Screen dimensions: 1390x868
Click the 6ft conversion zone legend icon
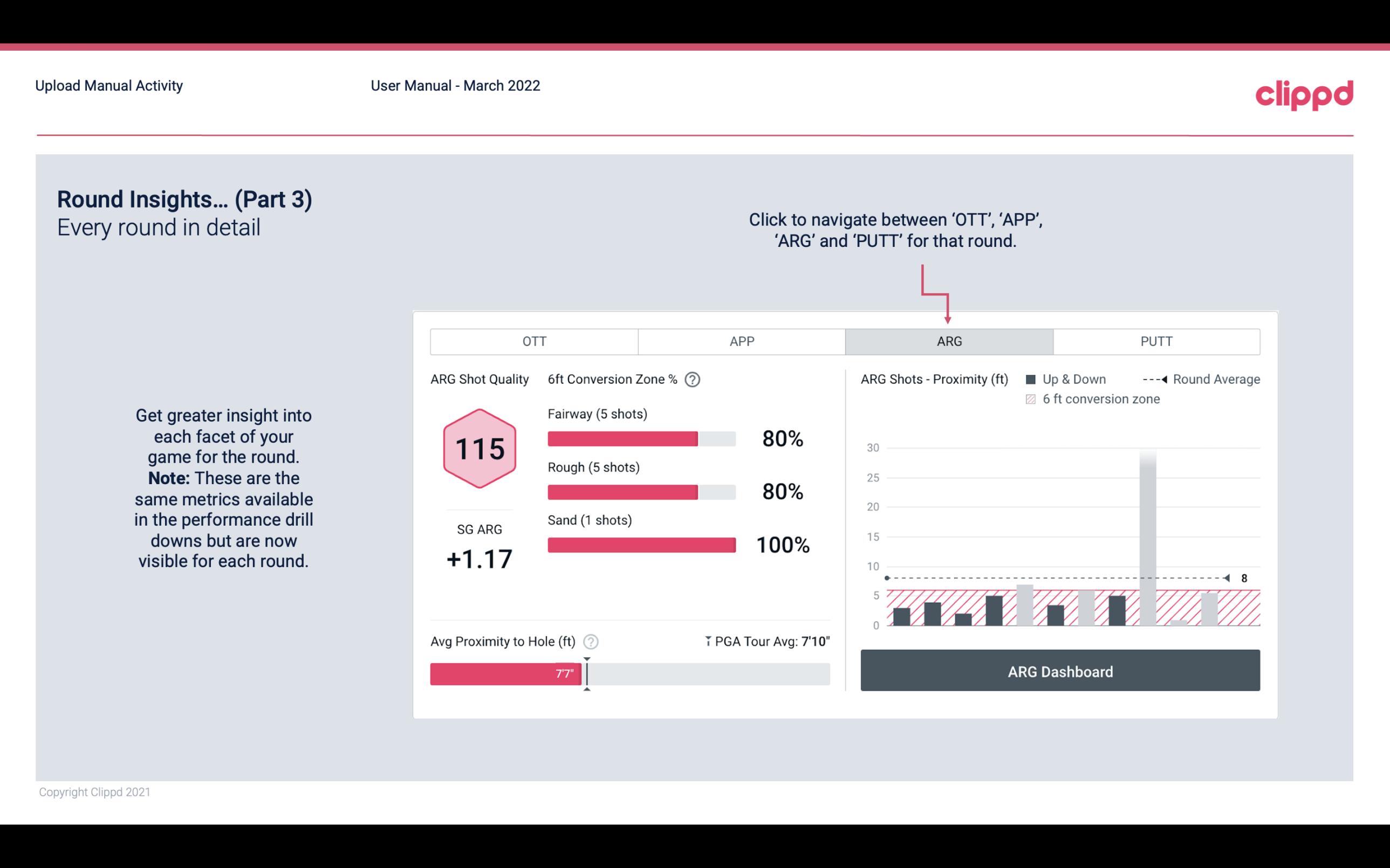[1032, 399]
